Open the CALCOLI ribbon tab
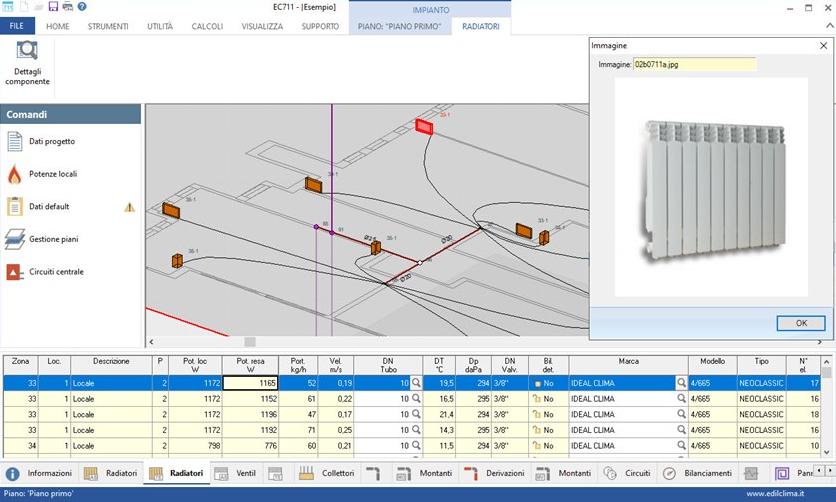This screenshot has height=502, width=836. (207, 26)
